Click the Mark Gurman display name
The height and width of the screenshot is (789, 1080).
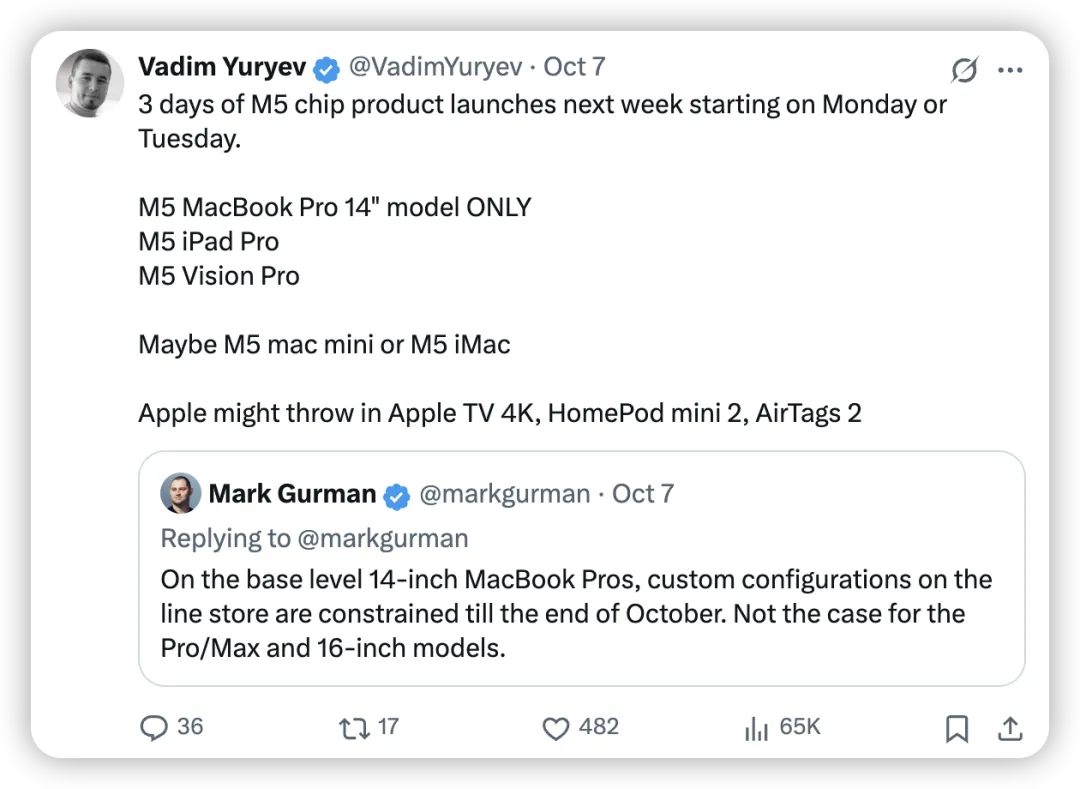(x=292, y=494)
